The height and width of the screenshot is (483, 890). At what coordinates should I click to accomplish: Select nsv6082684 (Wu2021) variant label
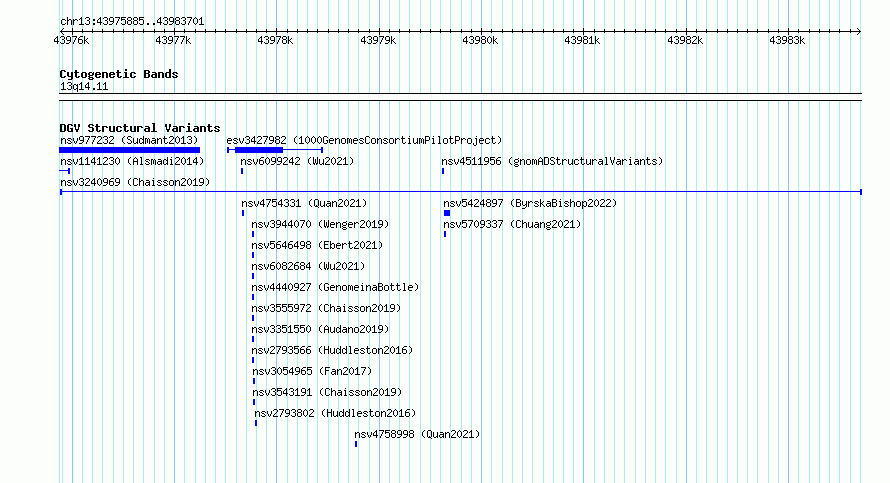[308, 266]
